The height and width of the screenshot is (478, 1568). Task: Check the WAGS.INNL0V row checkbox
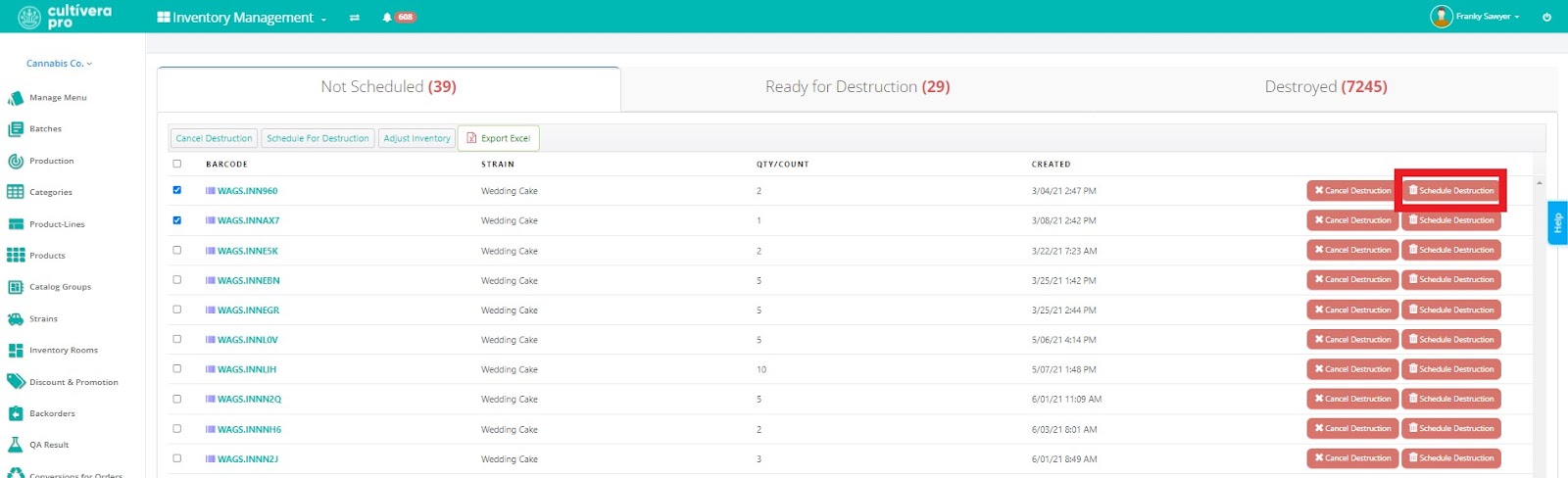coord(177,339)
